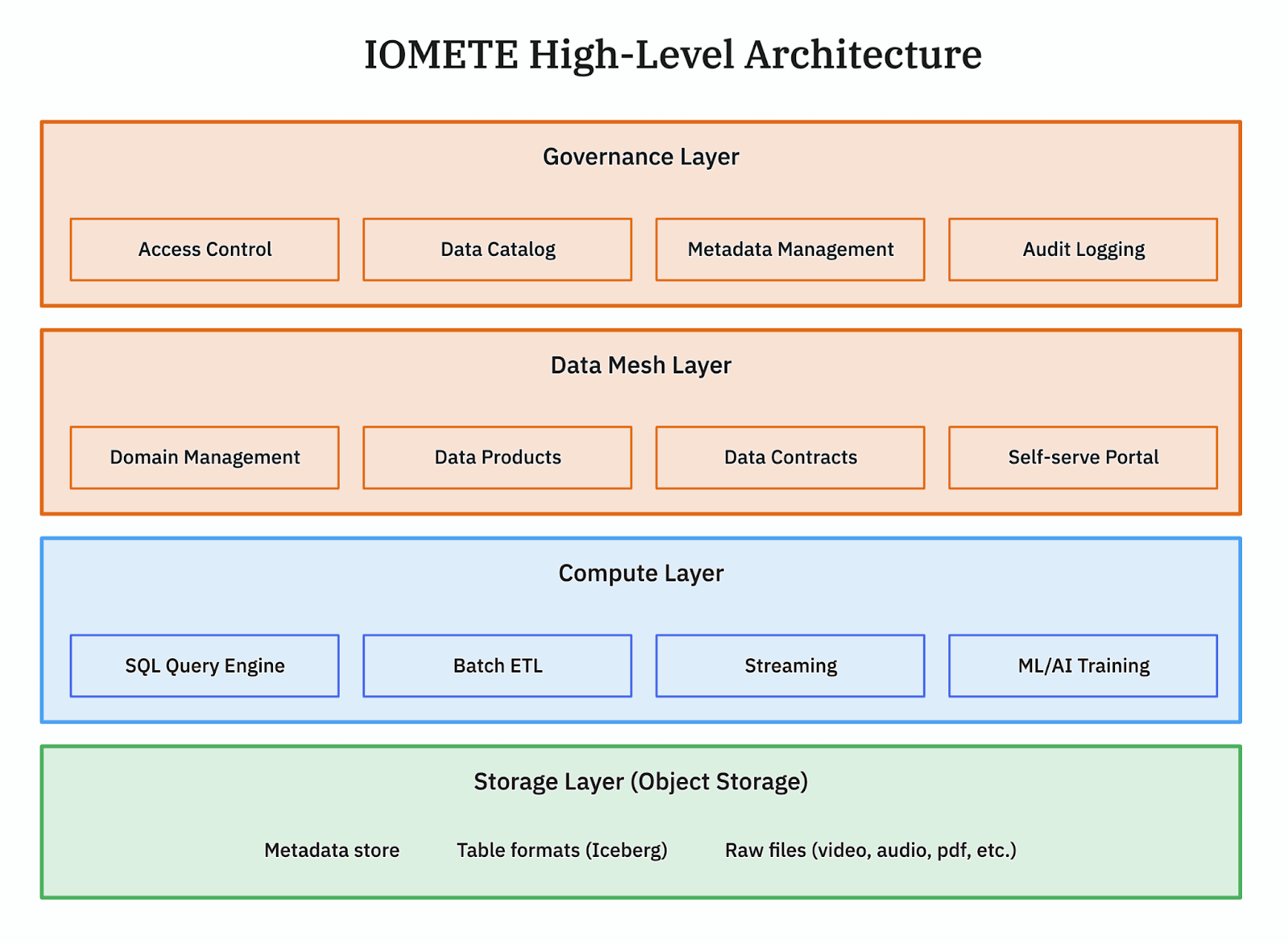This screenshot has width=1288, height=943.
Task: Click the Metadata Management box
Action: [791, 249]
